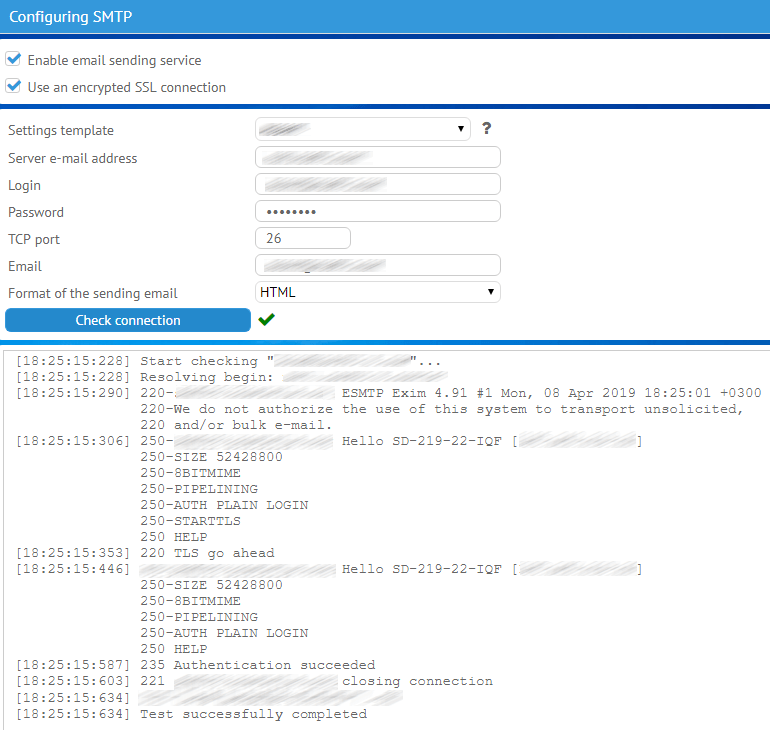Viewport: 770px width, 730px height.
Task: Toggle the Enable email sending service checkbox
Action: coord(13,60)
